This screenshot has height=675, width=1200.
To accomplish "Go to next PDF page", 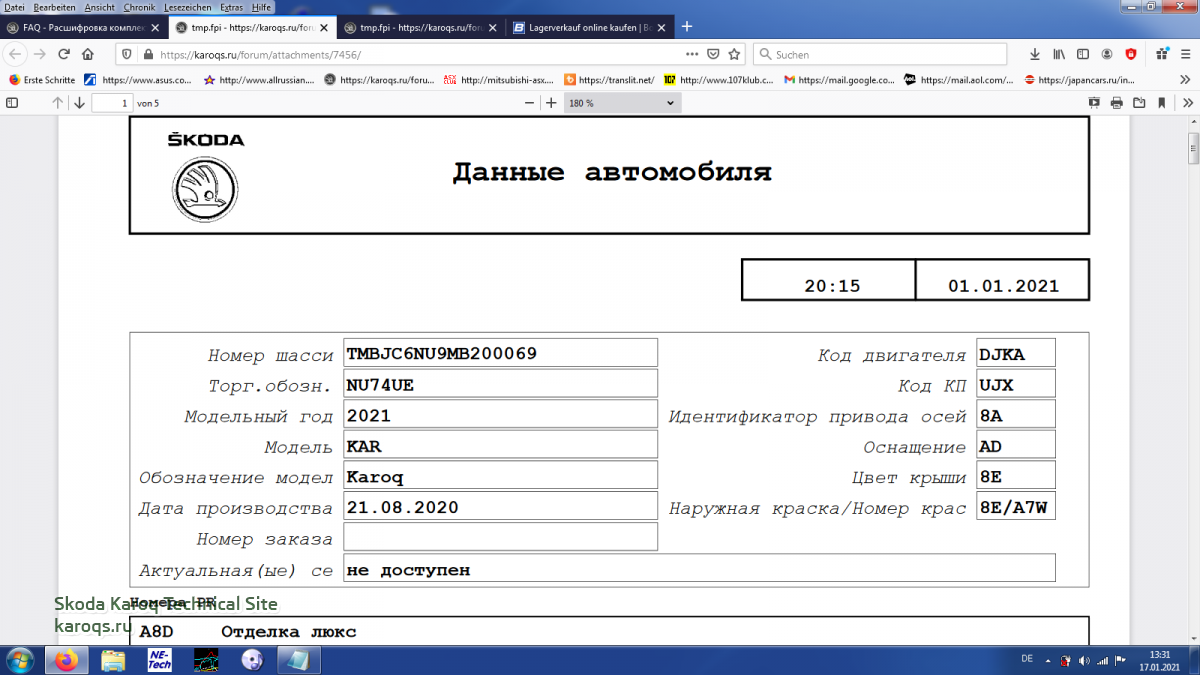I will [79, 103].
